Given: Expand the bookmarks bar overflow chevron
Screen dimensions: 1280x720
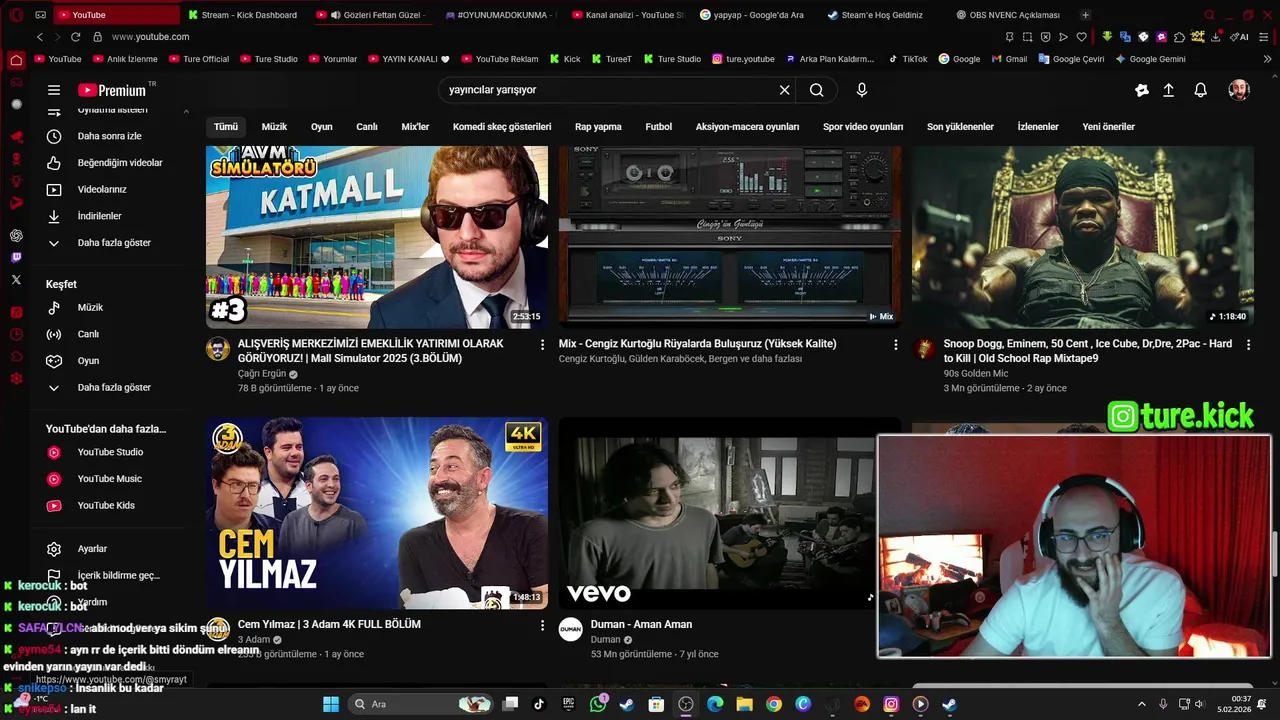Looking at the screenshot, I should (x=1268, y=59).
